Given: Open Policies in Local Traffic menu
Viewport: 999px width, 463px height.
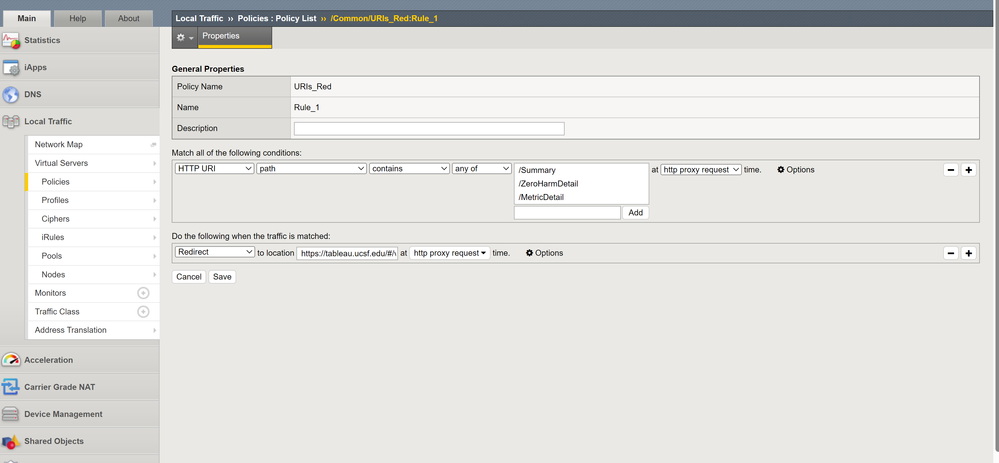Looking at the screenshot, I should click(56, 182).
